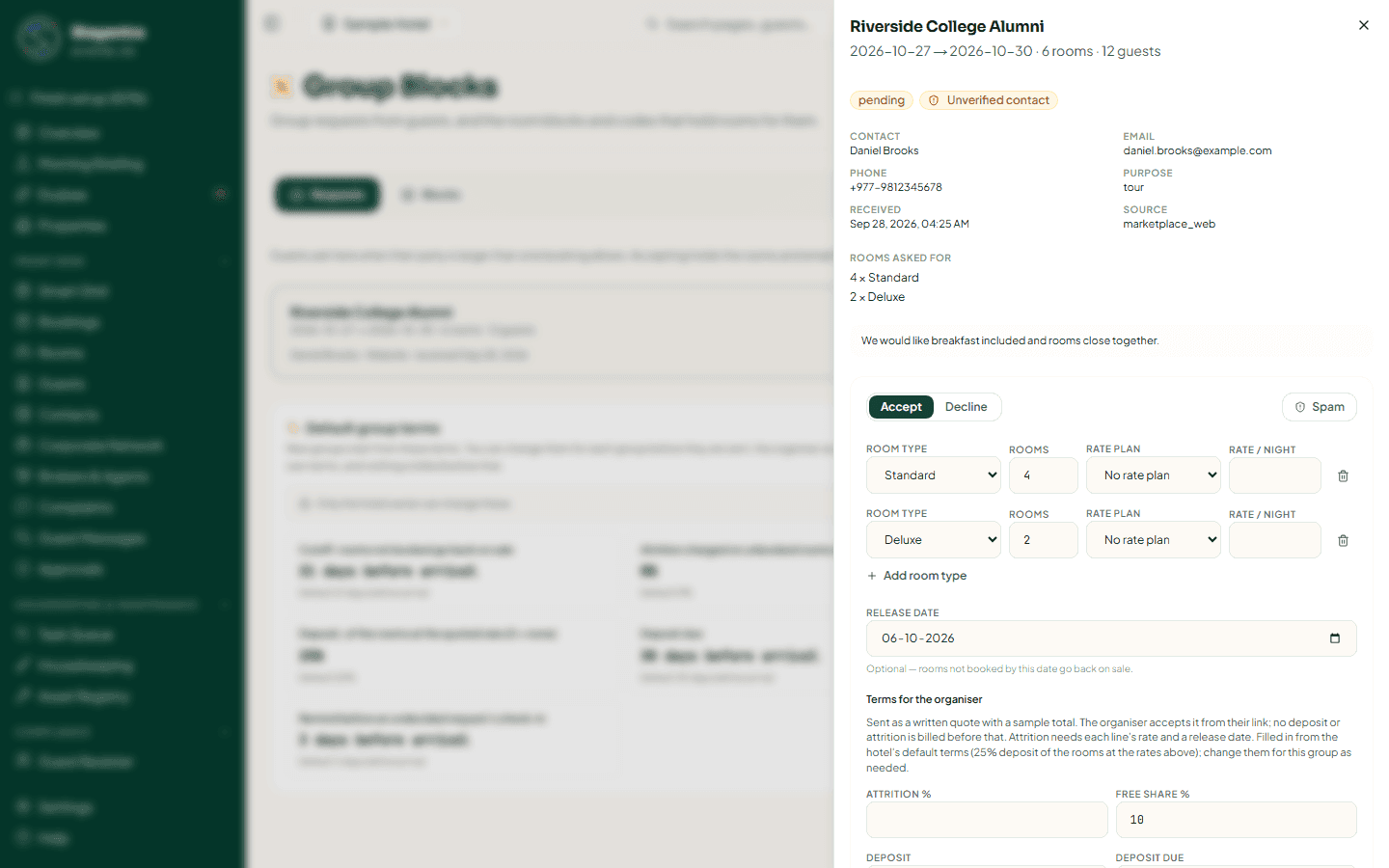Close the Riverside College Alumni panel
Screen dimensions: 1389x868
point(1363,25)
